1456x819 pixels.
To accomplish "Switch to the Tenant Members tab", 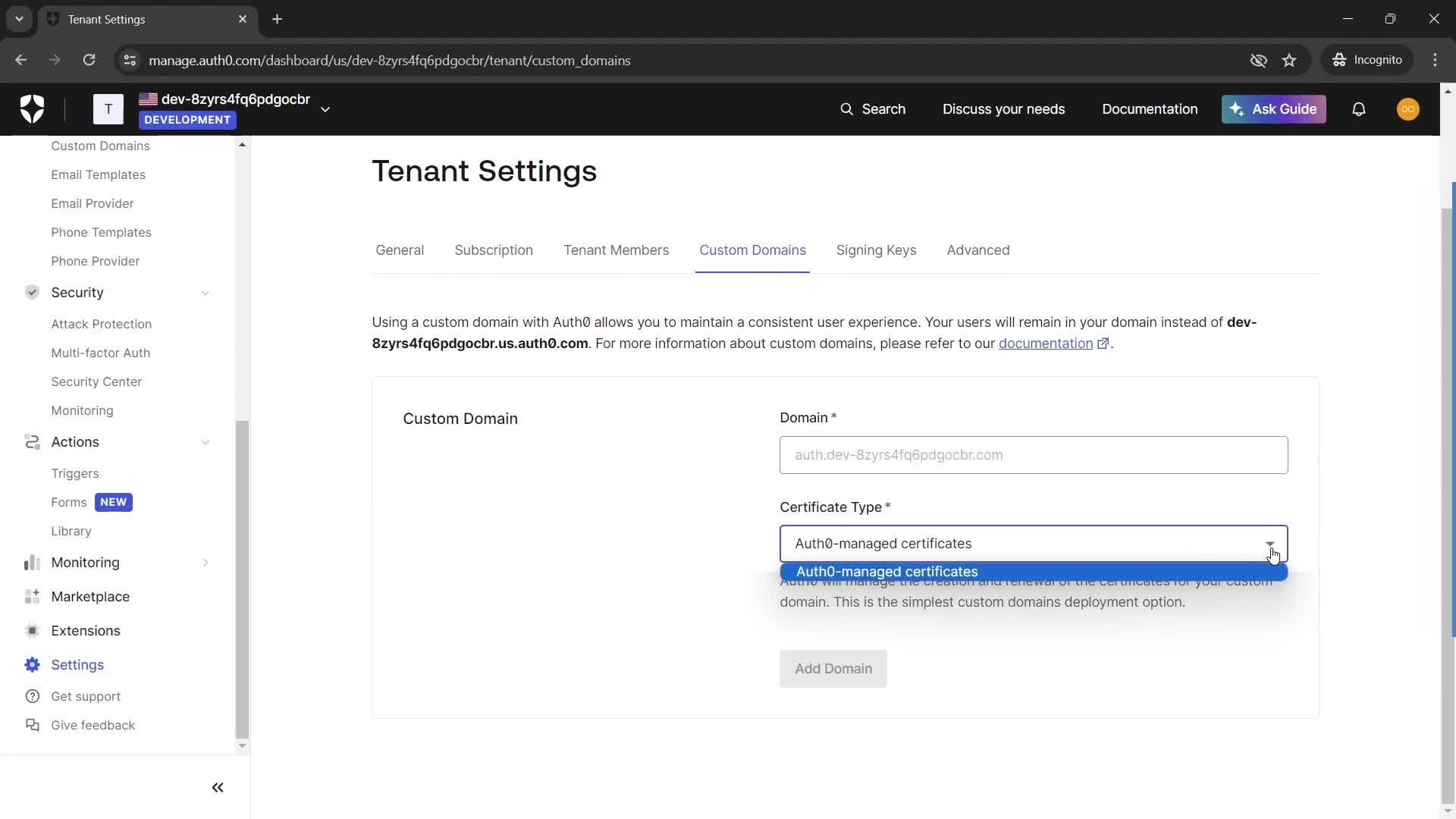I will (616, 250).
